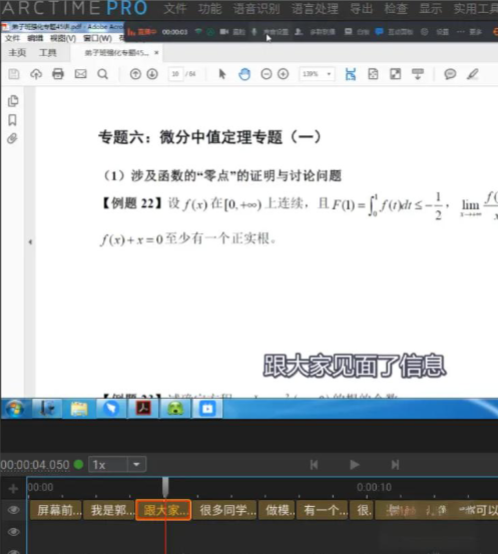Select the subtitle block 很多同学...

225,510
